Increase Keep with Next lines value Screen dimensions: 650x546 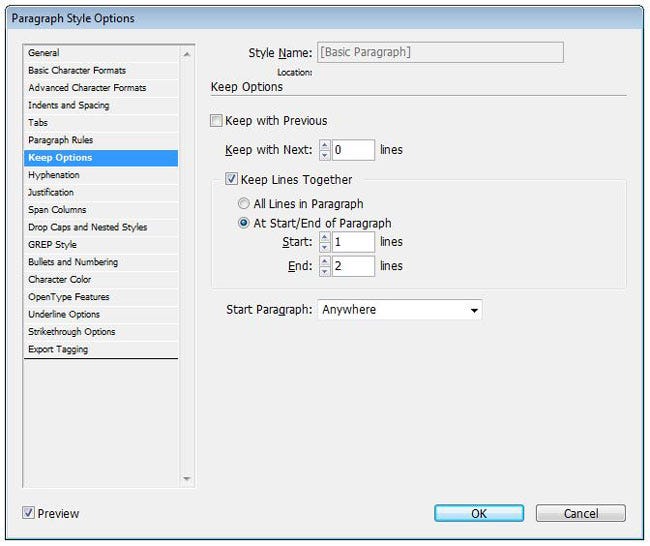coord(325,145)
